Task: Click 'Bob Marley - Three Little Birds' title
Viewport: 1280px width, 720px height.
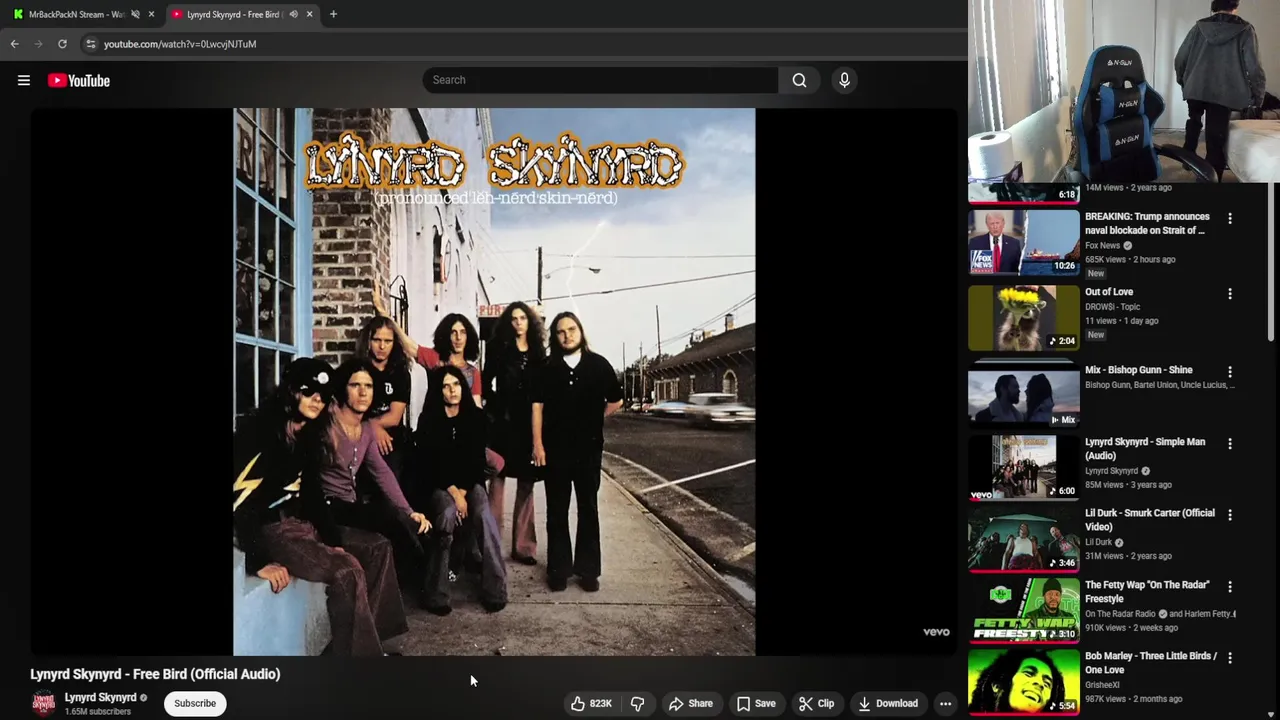Action: tap(1151, 663)
